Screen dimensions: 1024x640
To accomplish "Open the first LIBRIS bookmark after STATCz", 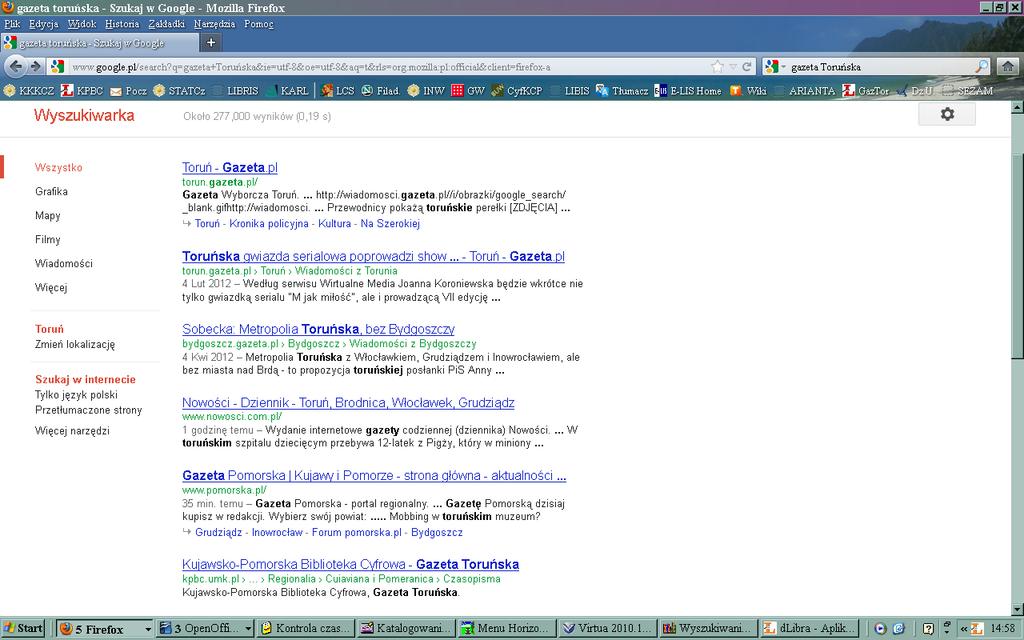I will (x=236, y=91).
